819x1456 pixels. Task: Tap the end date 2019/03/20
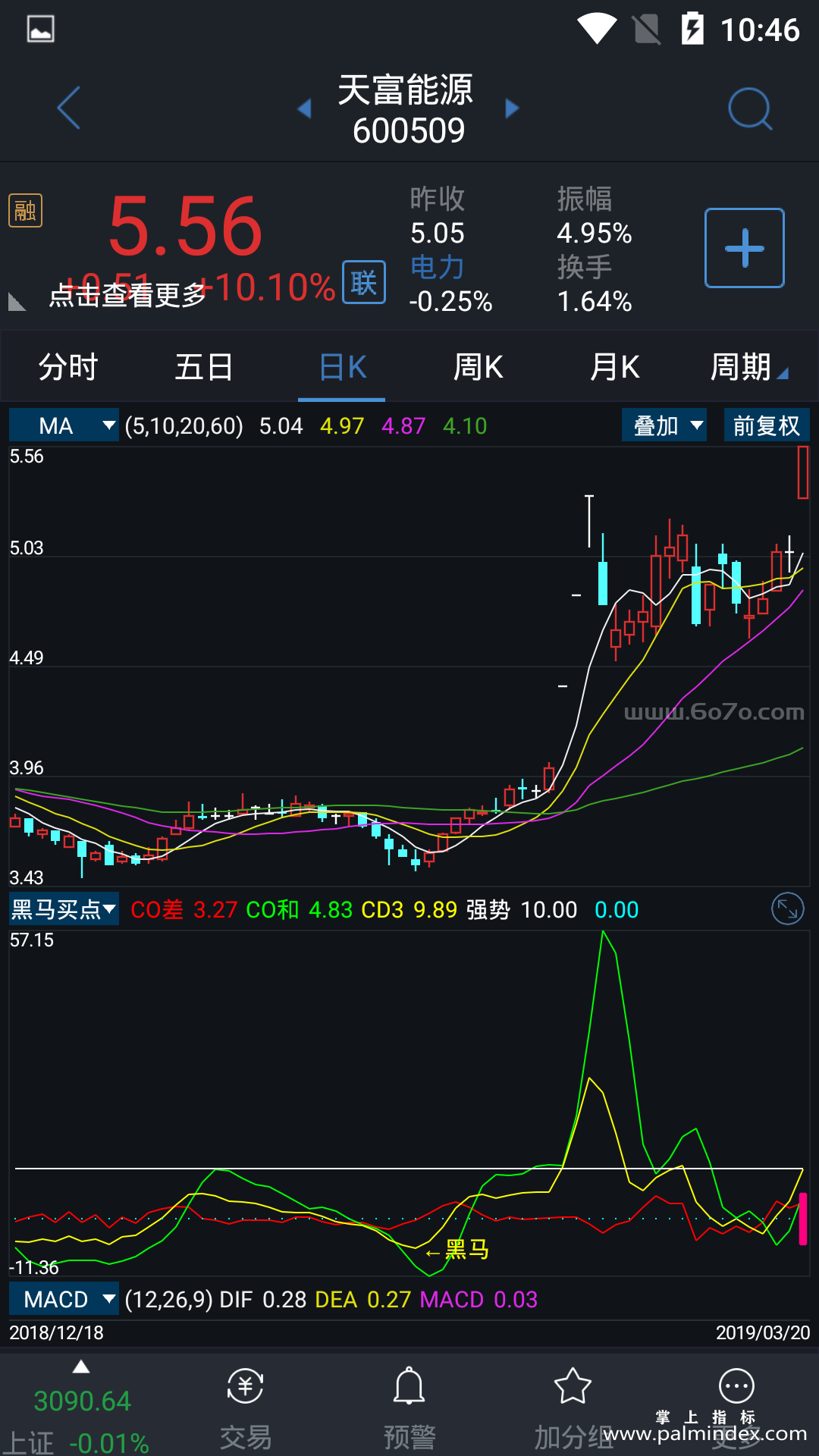(763, 1332)
